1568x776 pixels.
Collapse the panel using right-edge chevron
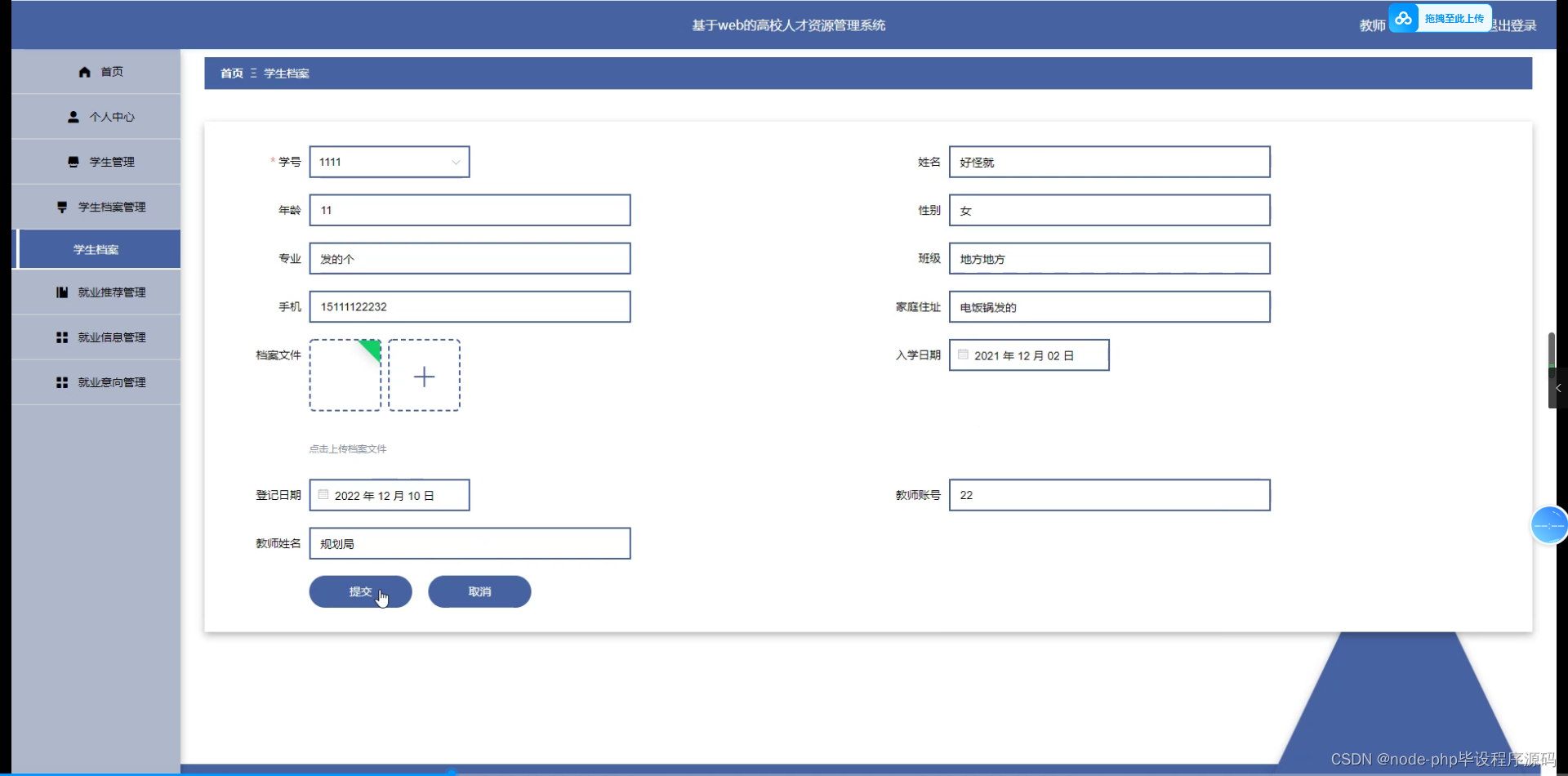click(1558, 388)
